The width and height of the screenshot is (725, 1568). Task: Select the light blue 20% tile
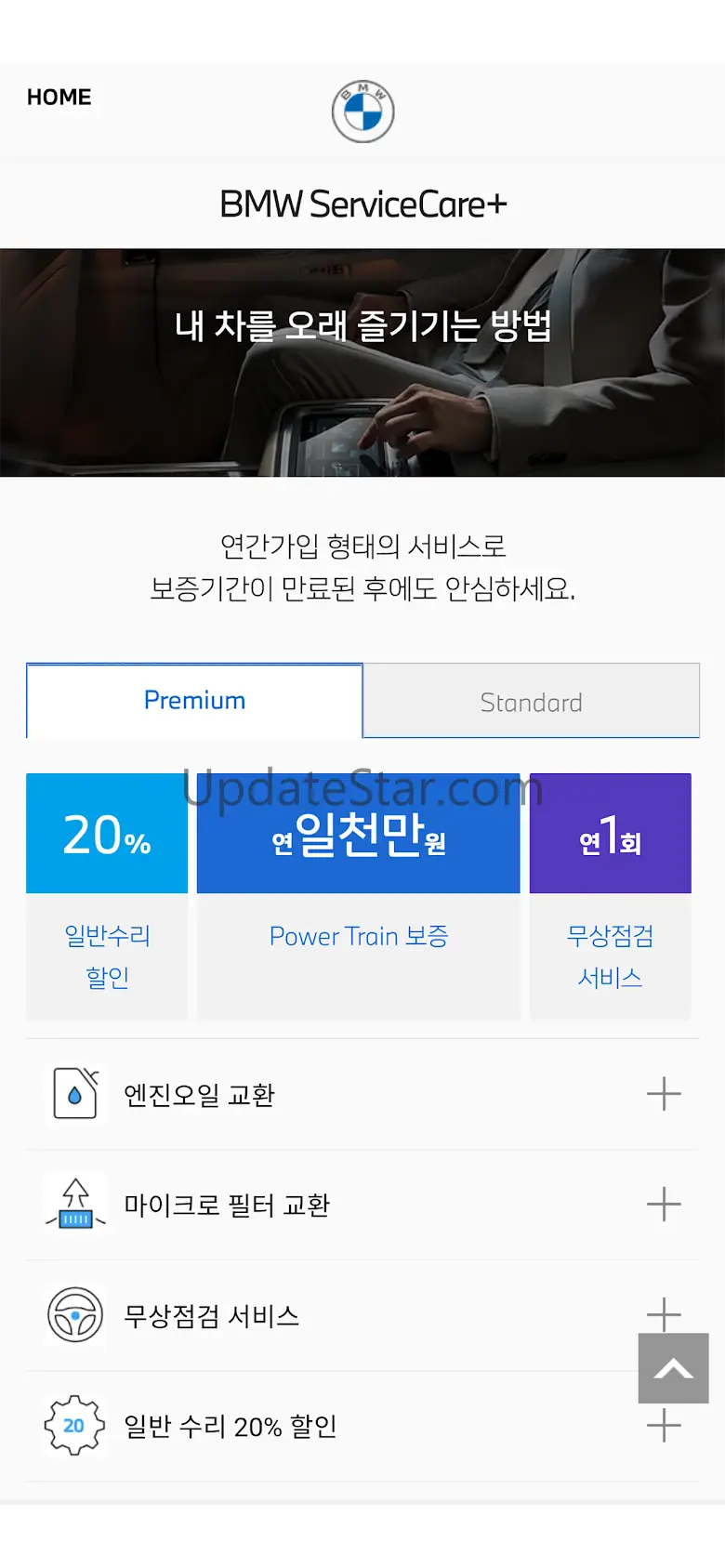click(107, 834)
